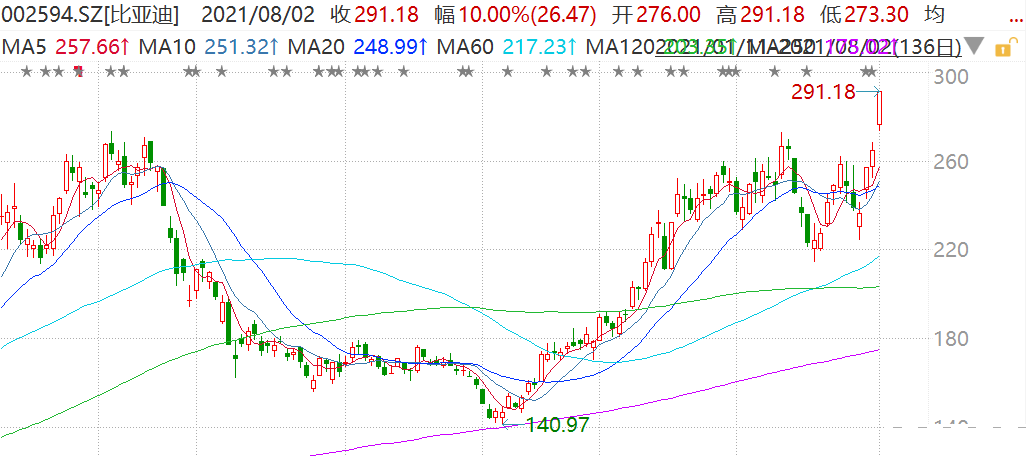Select the MA20 248.99 indicator label
Viewport: 1026px width, 456px height.
(360, 47)
